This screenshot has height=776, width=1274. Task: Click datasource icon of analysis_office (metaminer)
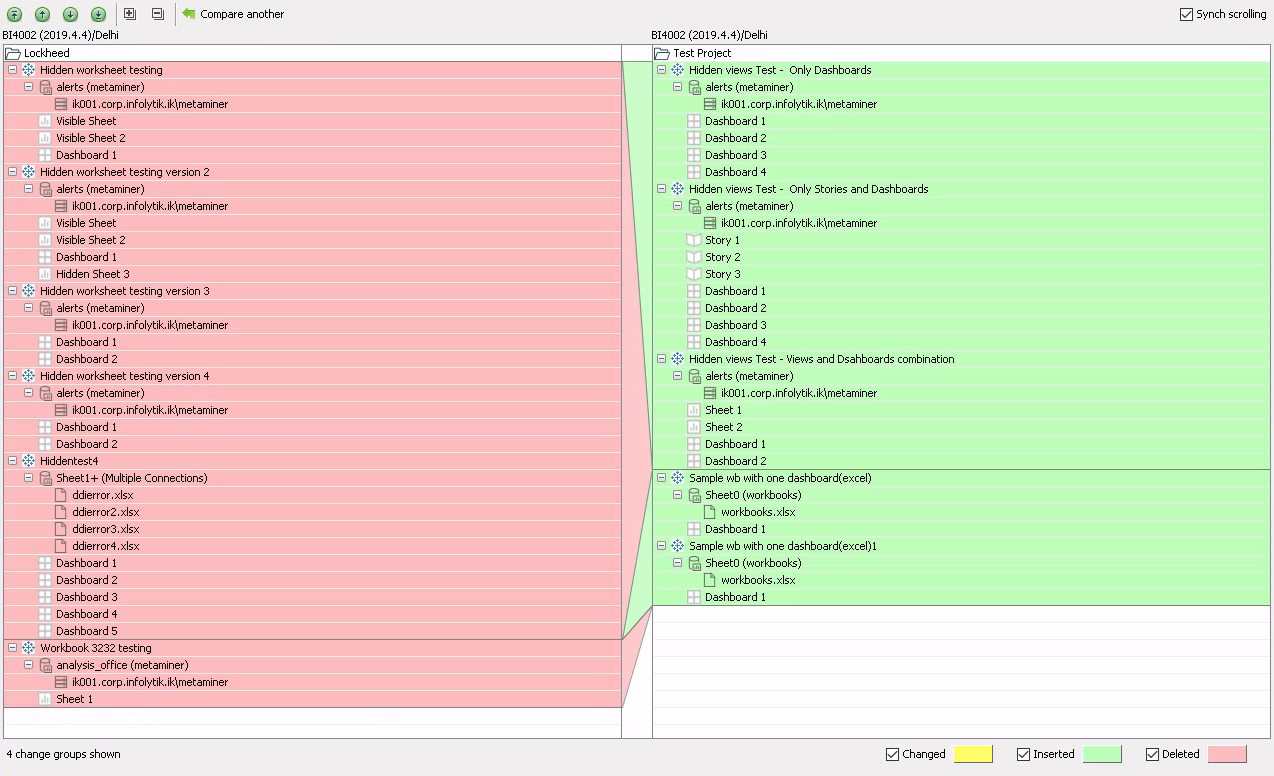(x=45, y=665)
